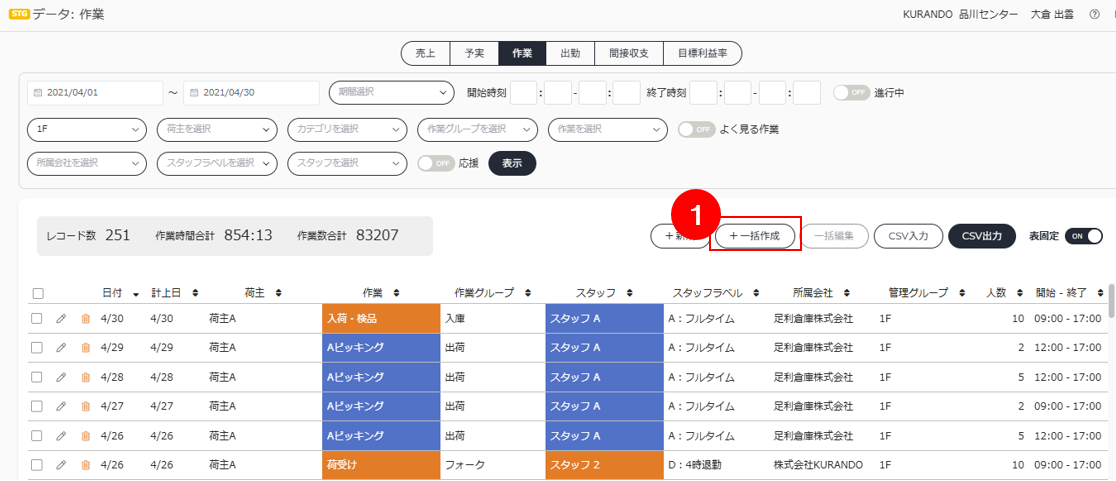1116x481 pixels.
Task: Delete the 4/29 row with trash icon
Action: coord(85,347)
